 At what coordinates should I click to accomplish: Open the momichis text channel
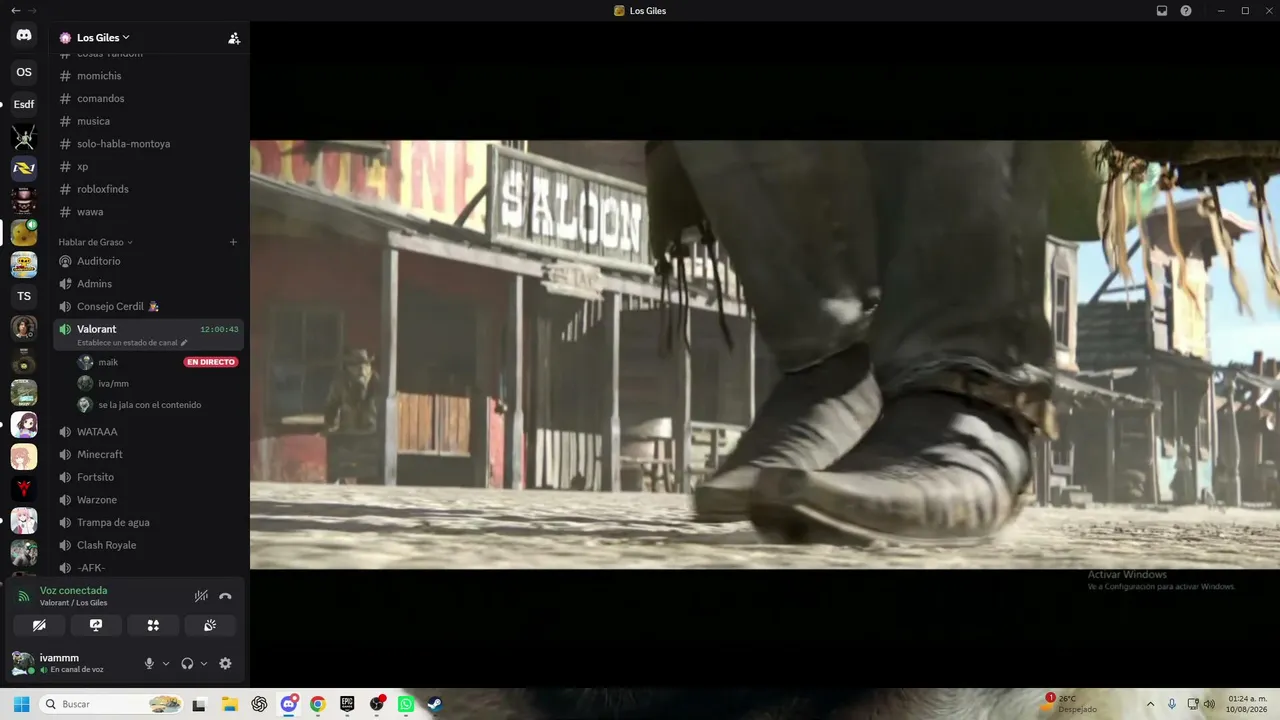coord(149,76)
